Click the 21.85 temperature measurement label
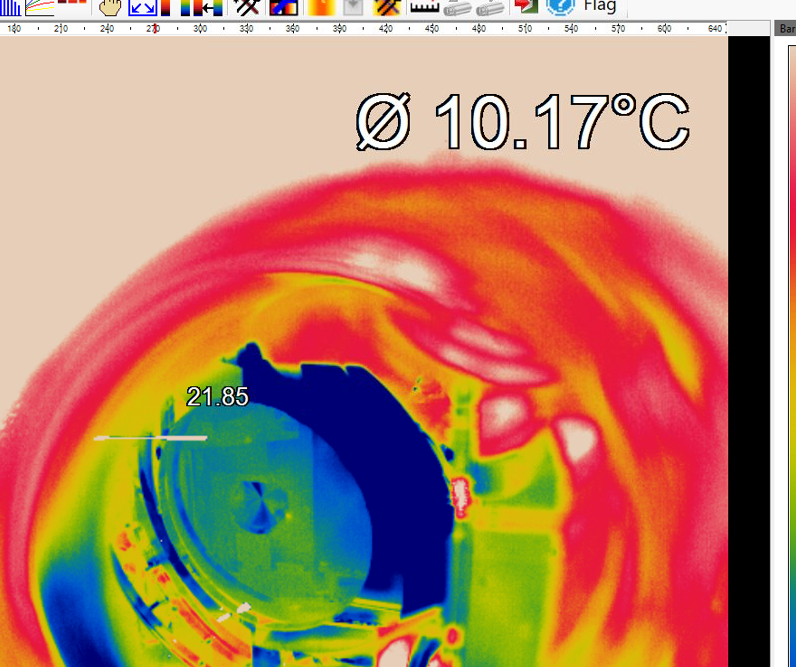 pyautogui.click(x=217, y=397)
